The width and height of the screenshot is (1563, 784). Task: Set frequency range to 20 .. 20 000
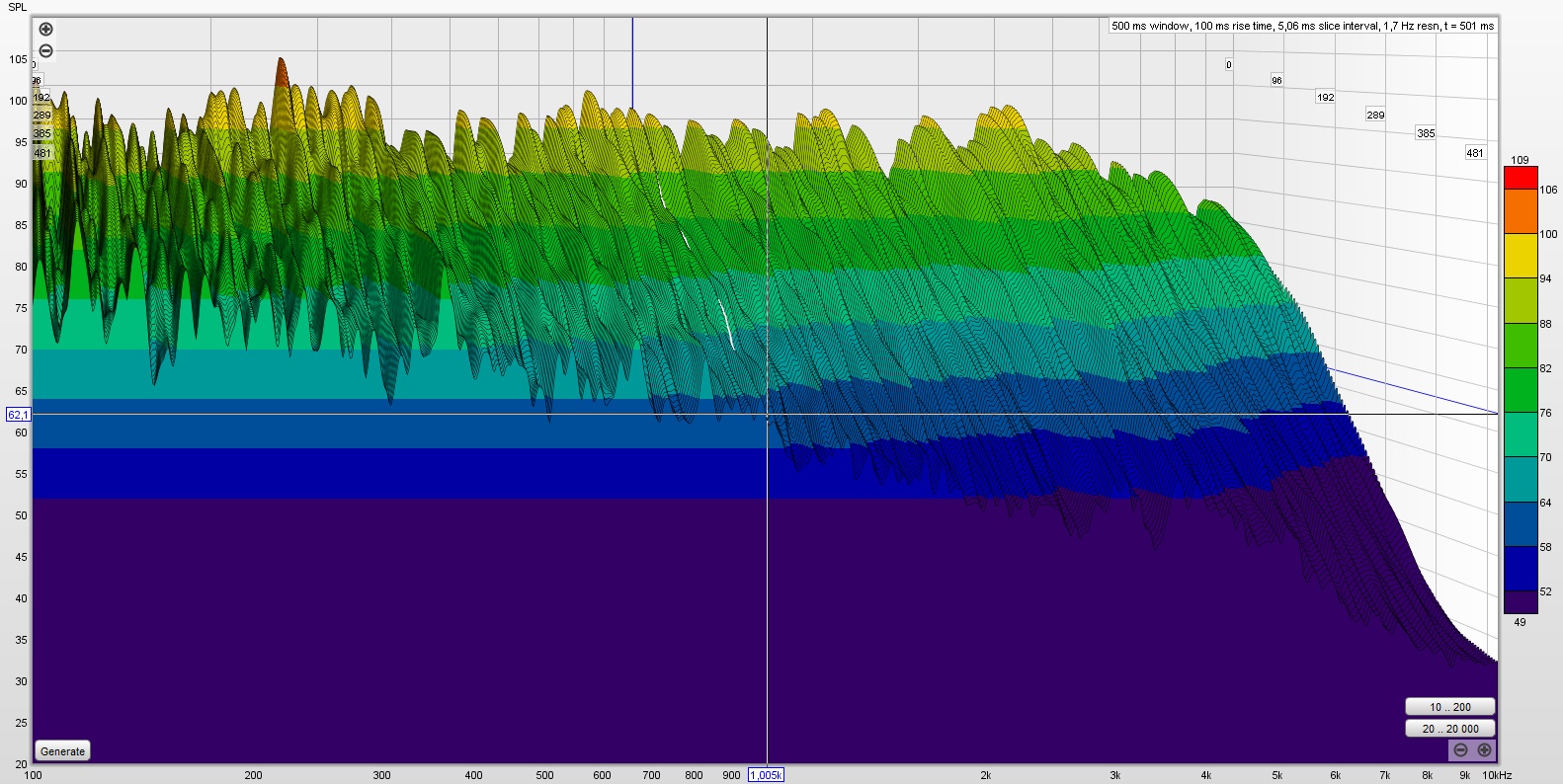(1449, 729)
